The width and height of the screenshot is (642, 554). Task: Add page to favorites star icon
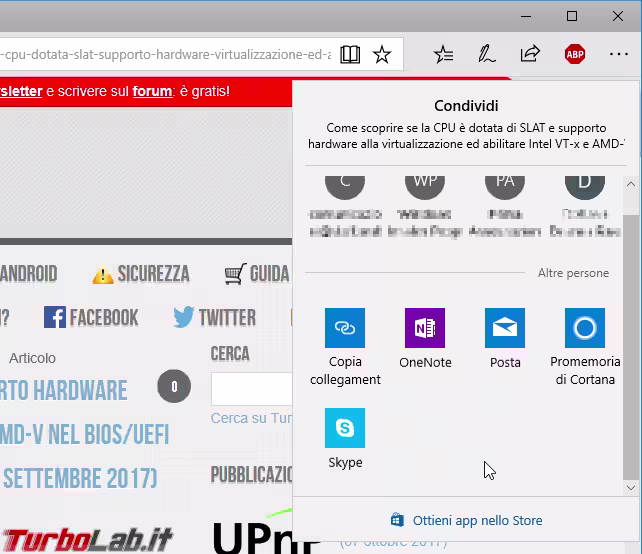pos(382,54)
